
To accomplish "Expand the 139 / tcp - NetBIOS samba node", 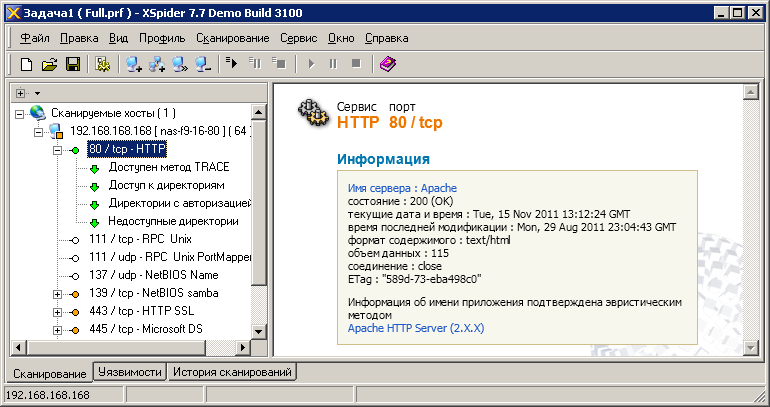I will (57, 295).
